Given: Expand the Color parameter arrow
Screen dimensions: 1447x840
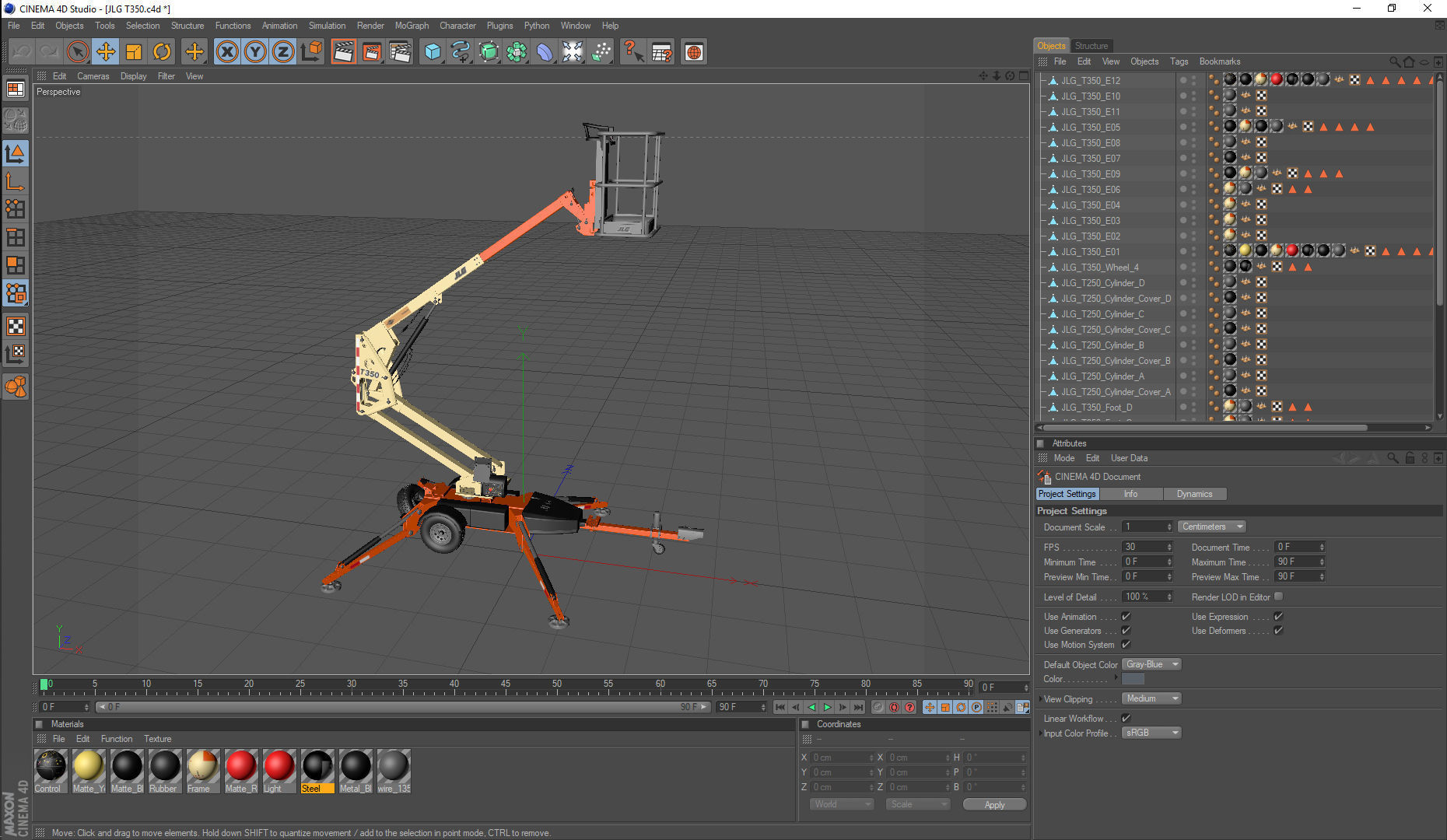Looking at the screenshot, I should pyautogui.click(x=1116, y=678).
